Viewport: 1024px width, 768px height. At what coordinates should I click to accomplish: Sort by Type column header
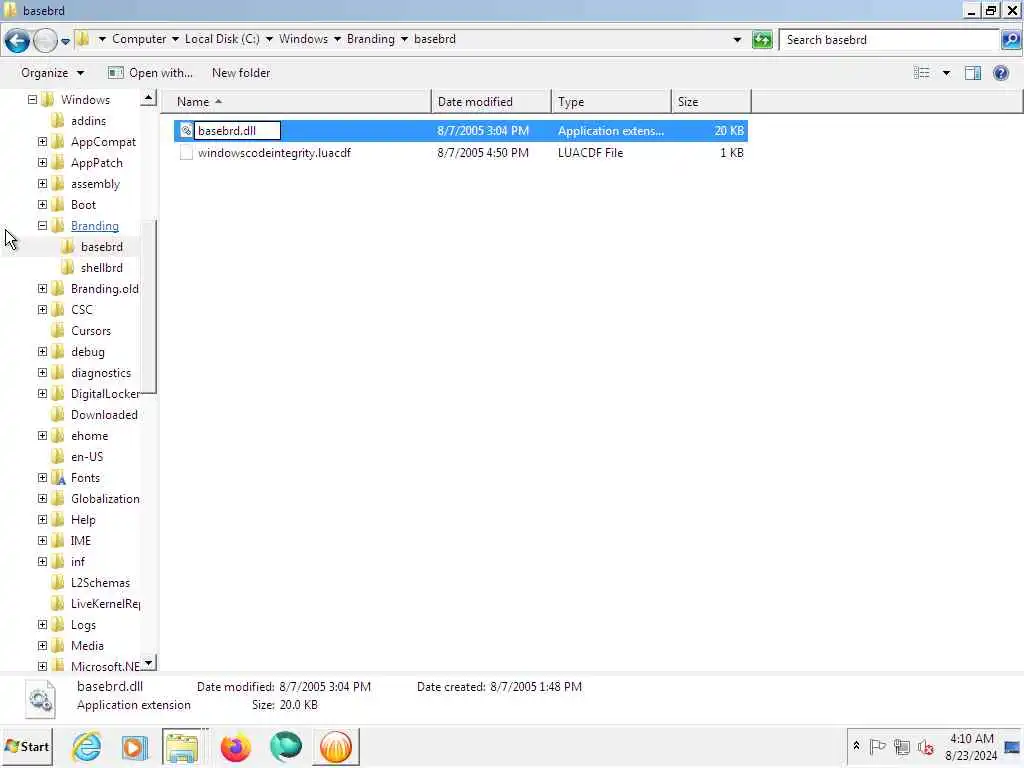[x=611, y=102]
